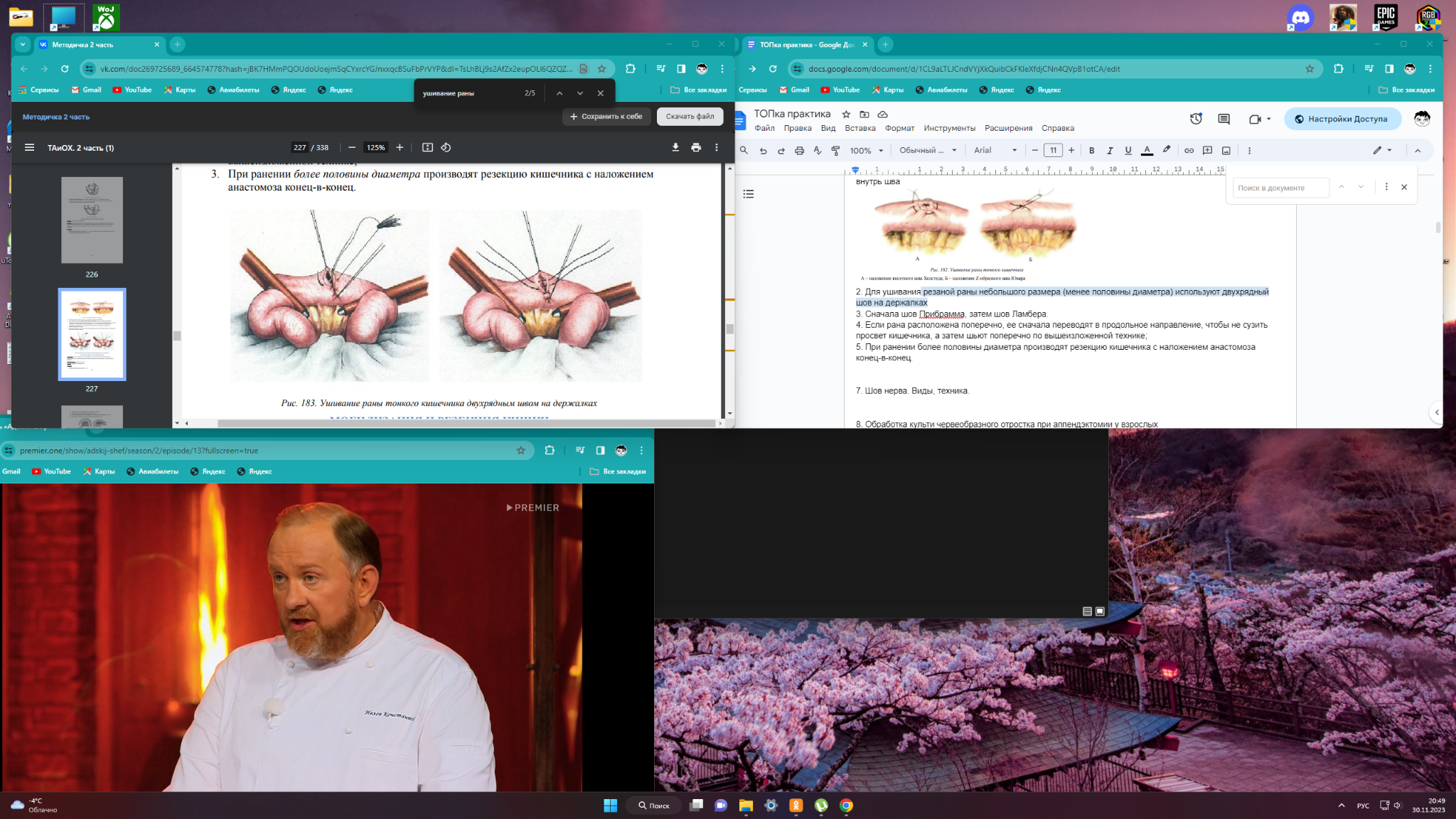Edit the PDF page number field 227

[x=299, y=148]
